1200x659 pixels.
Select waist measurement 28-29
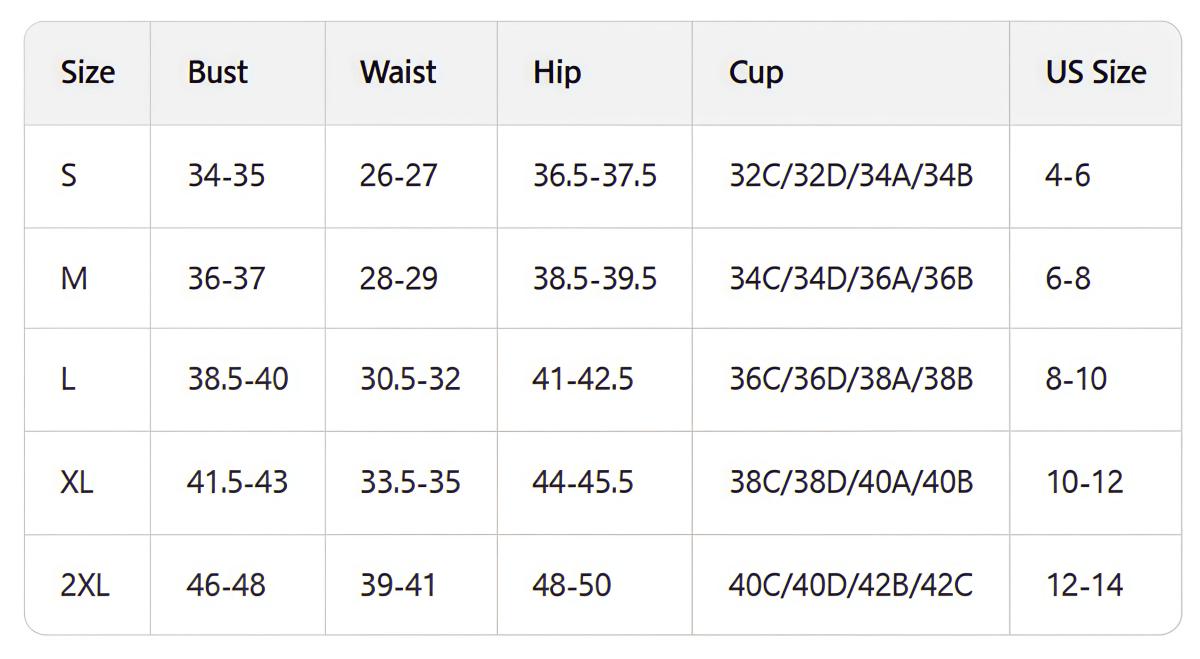coord(399,278)
